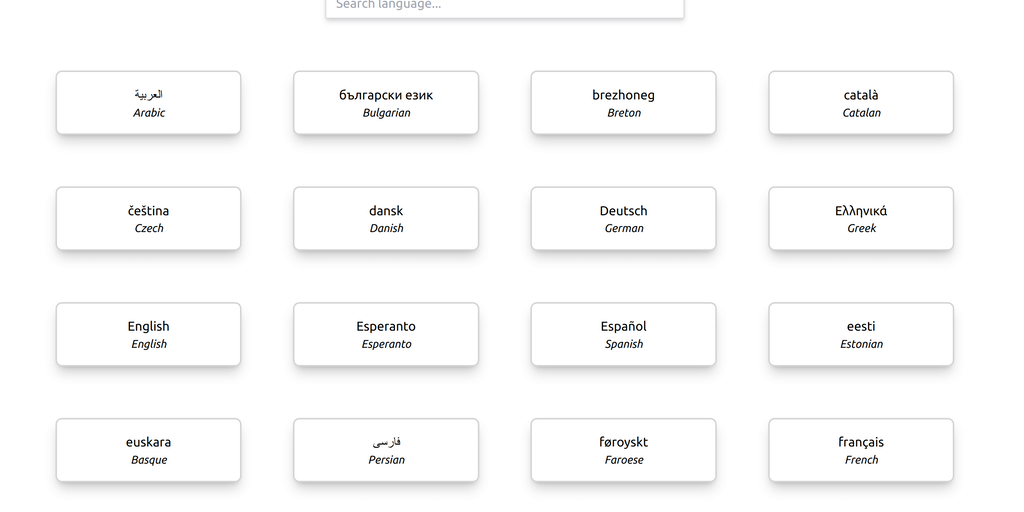Choose Bulgarian from the language grid

386,102
